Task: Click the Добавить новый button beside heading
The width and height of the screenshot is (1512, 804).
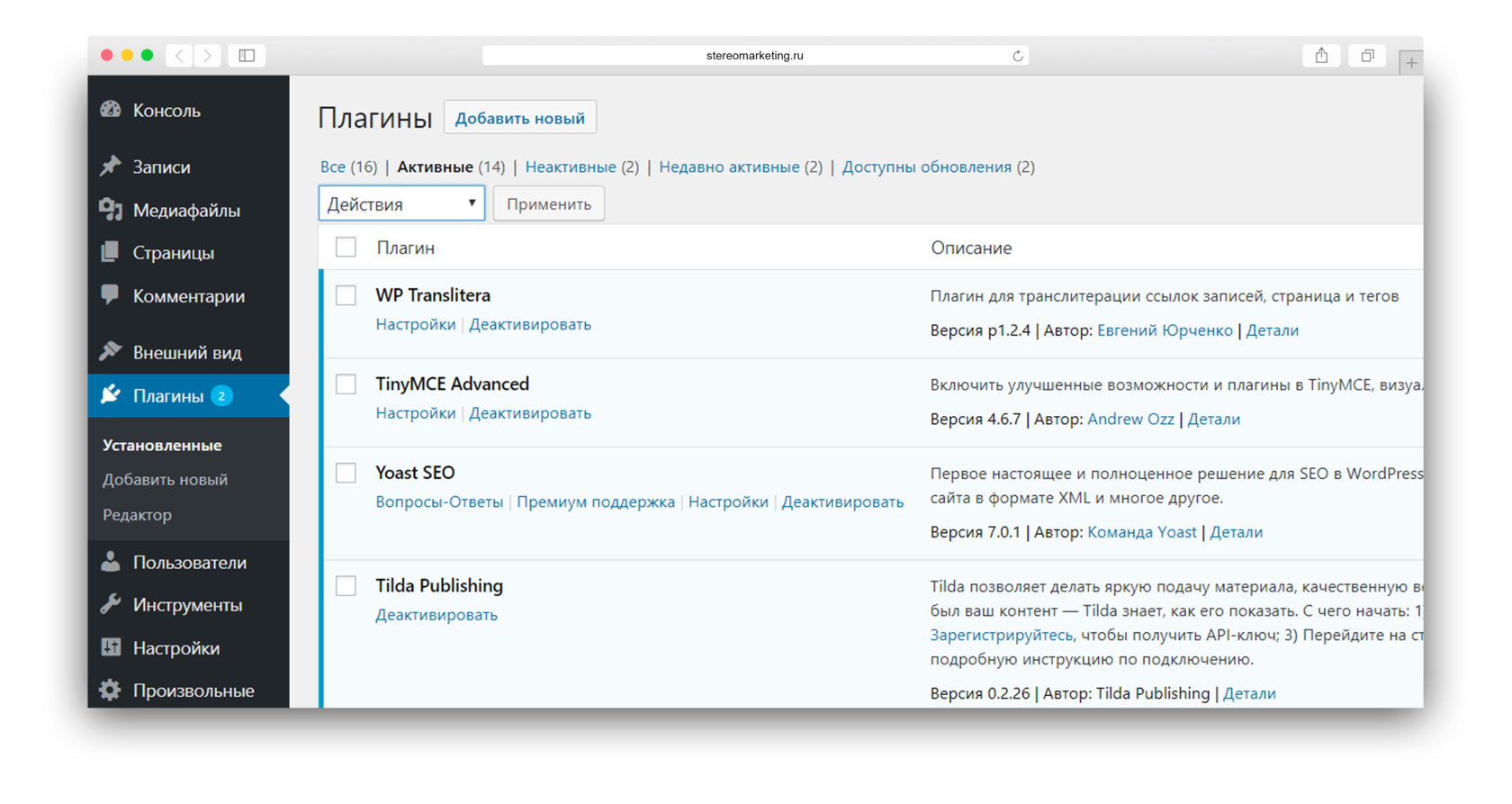Action: pyautogui.click(x=520, y=118)
